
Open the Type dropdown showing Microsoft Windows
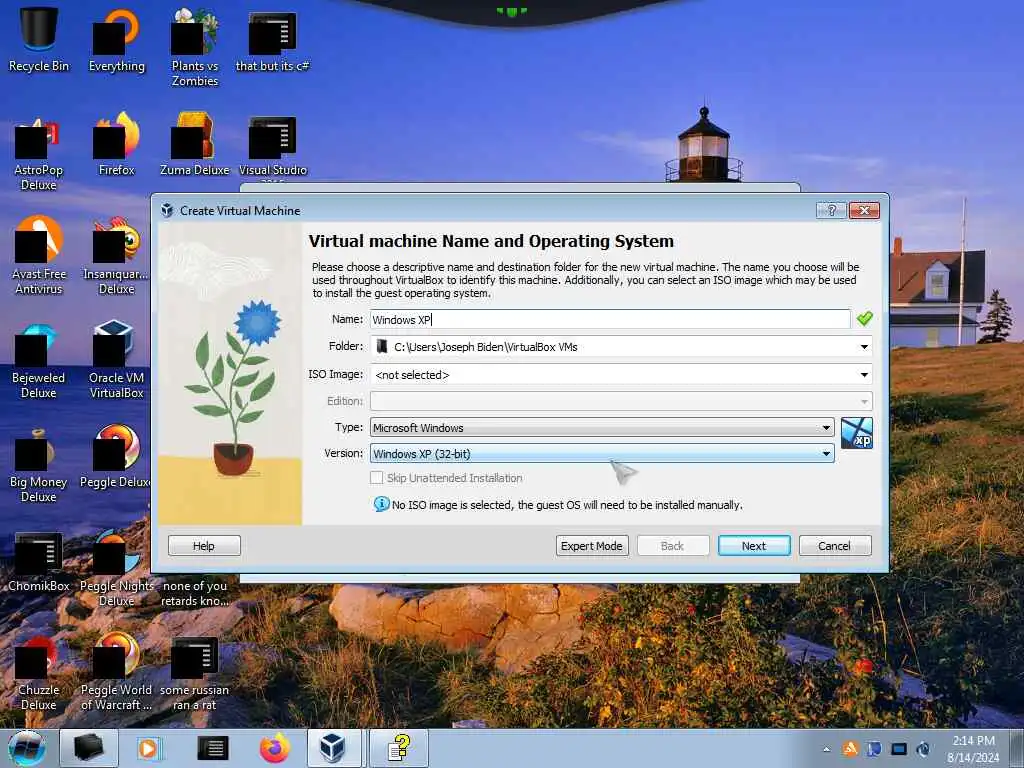pos(602,428)
